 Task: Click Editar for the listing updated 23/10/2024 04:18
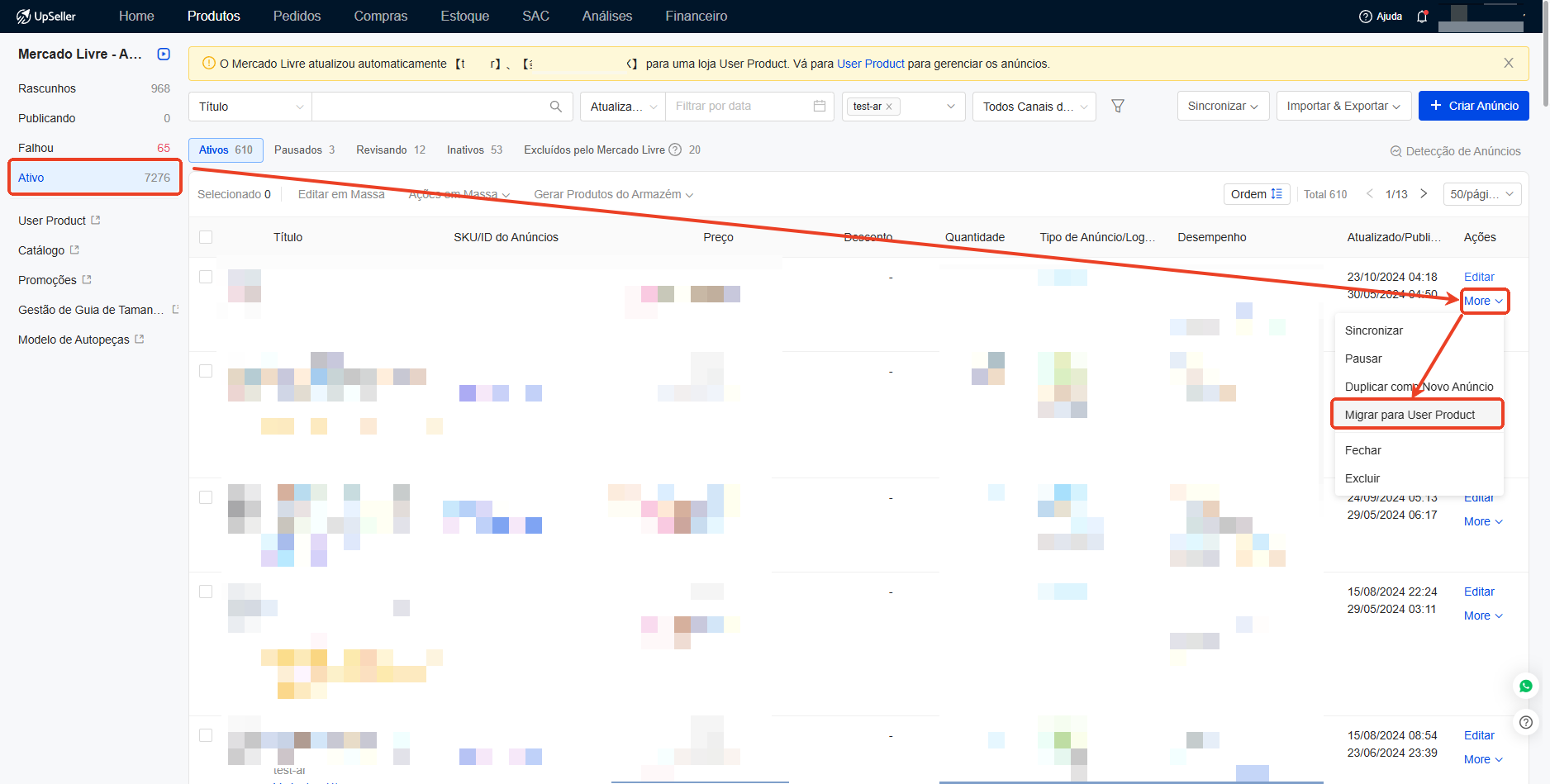coord(1479,277)
